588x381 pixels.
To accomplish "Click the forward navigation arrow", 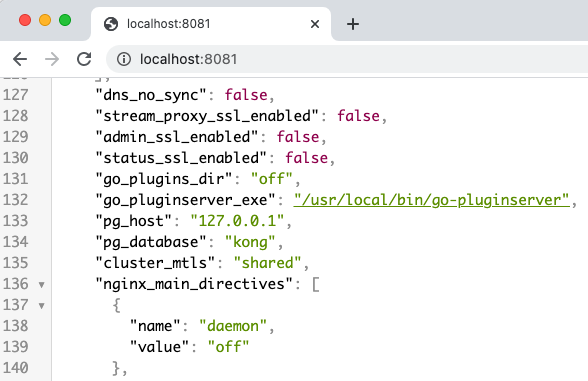I will click(x=52, y=59).
